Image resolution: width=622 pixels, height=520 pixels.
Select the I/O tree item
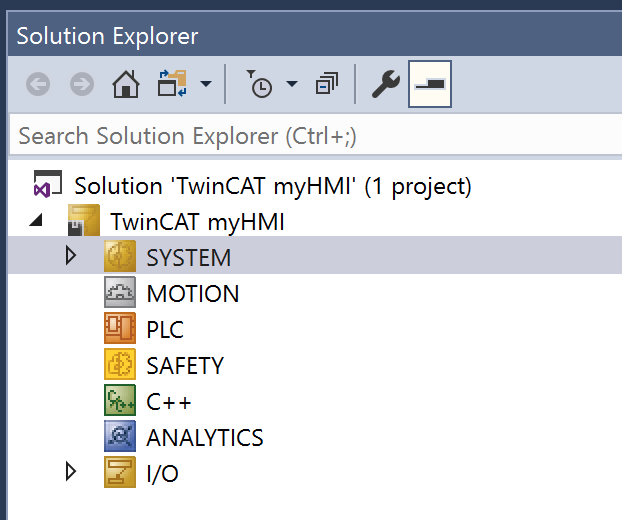tap(162, 474)
